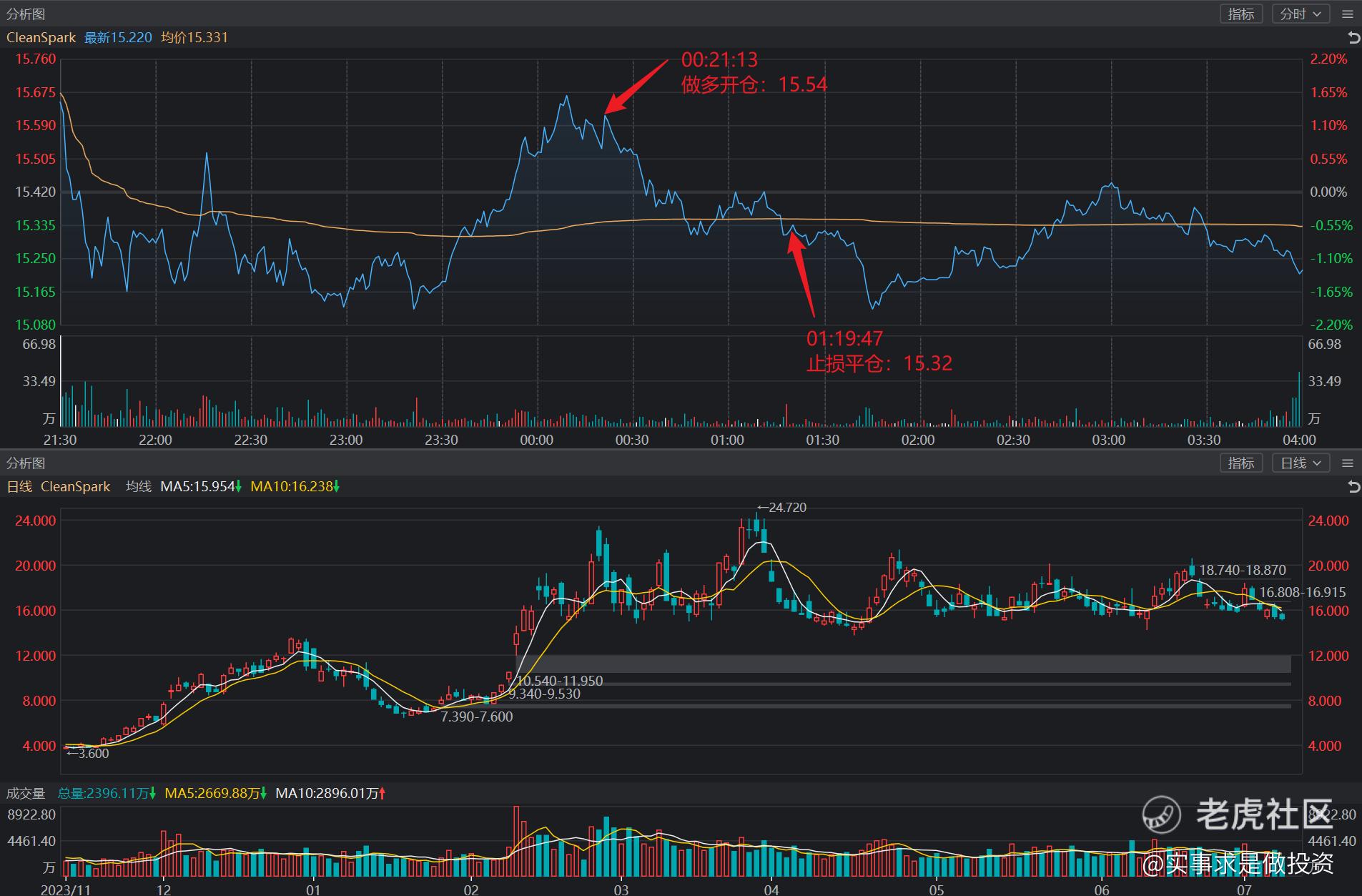Click the 均线 label in the daily chart header
The height and width of the screenshot is (896, 1362).
point(139,486)
